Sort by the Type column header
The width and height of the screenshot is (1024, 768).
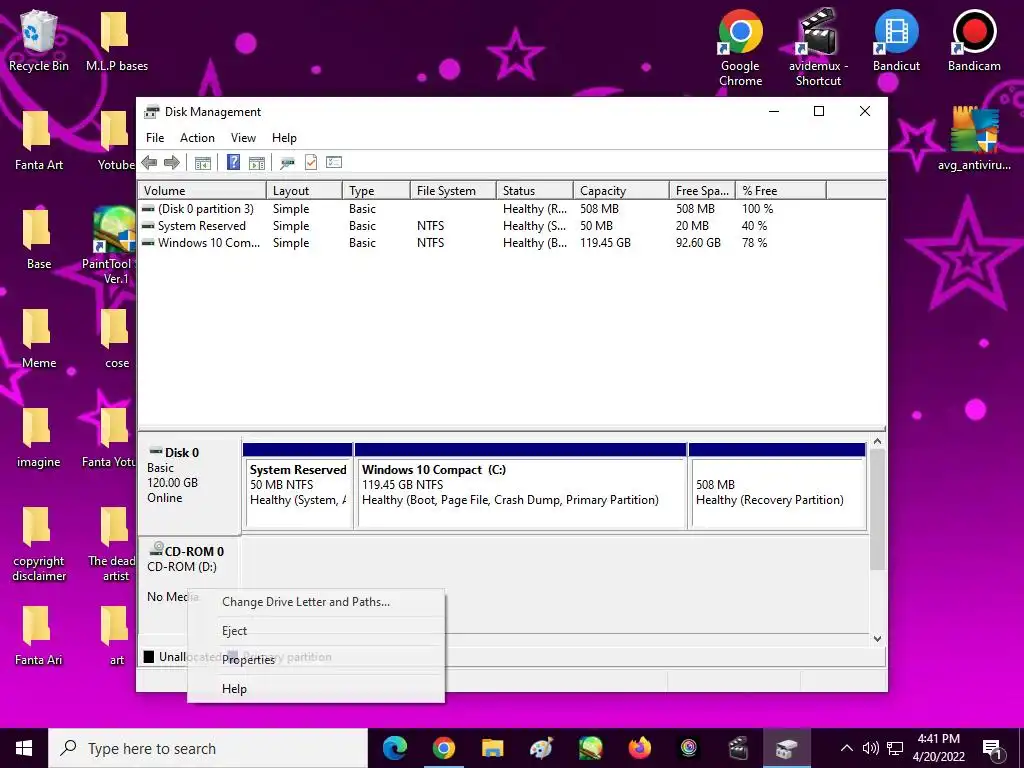[x=376, y=191]
